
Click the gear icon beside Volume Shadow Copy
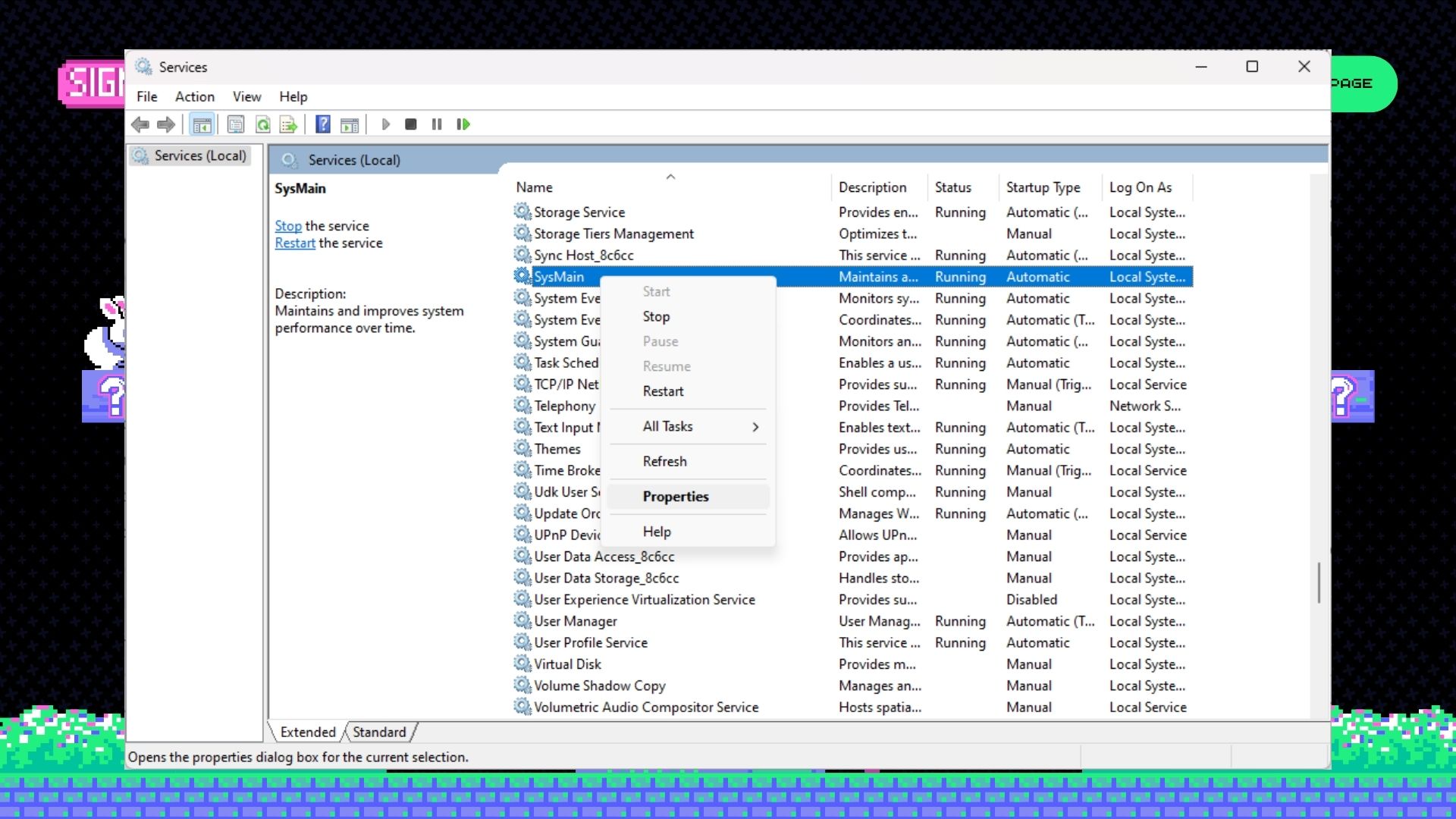tap(522, 685)
